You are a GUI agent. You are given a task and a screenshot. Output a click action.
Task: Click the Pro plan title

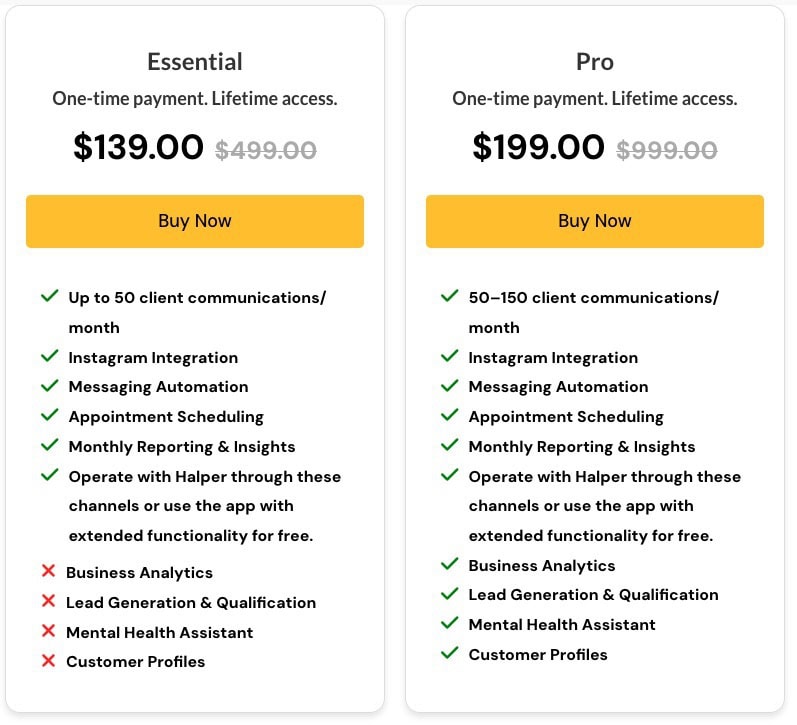click(x=595, y=62)
